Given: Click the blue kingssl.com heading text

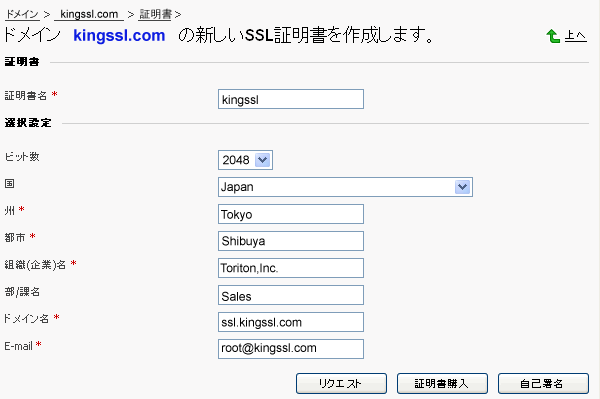Looking at the screenshot, I should 119,35.
